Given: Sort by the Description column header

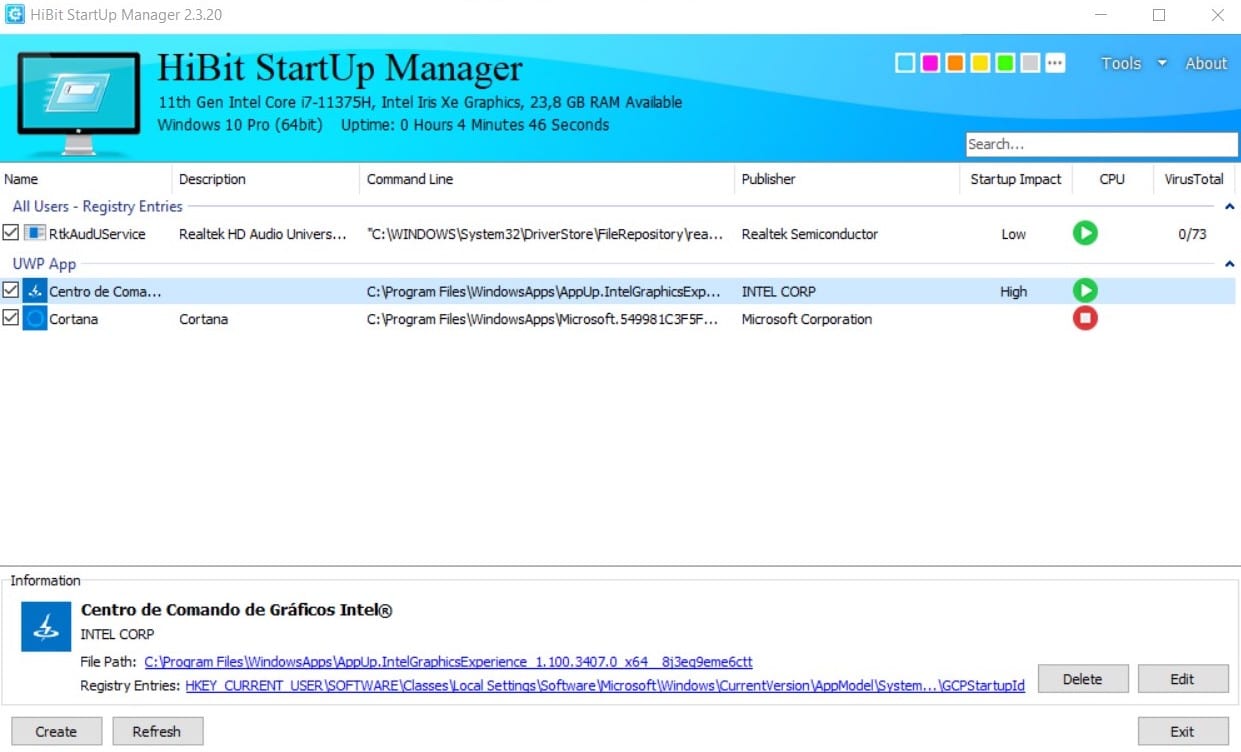Looking at the screenshot, I should (x=266, y=179).
